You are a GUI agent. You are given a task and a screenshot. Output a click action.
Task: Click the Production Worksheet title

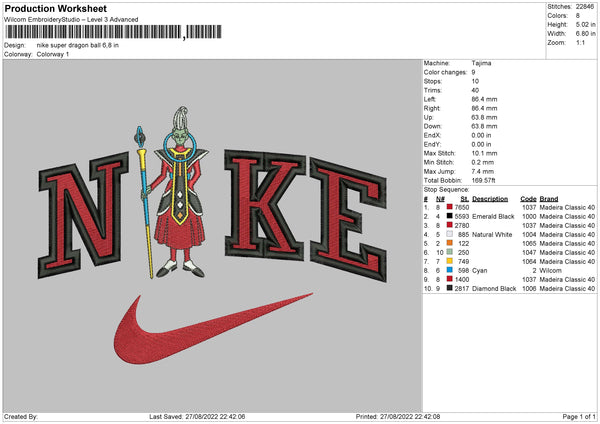pyautogui.click(x=55, y=8)
